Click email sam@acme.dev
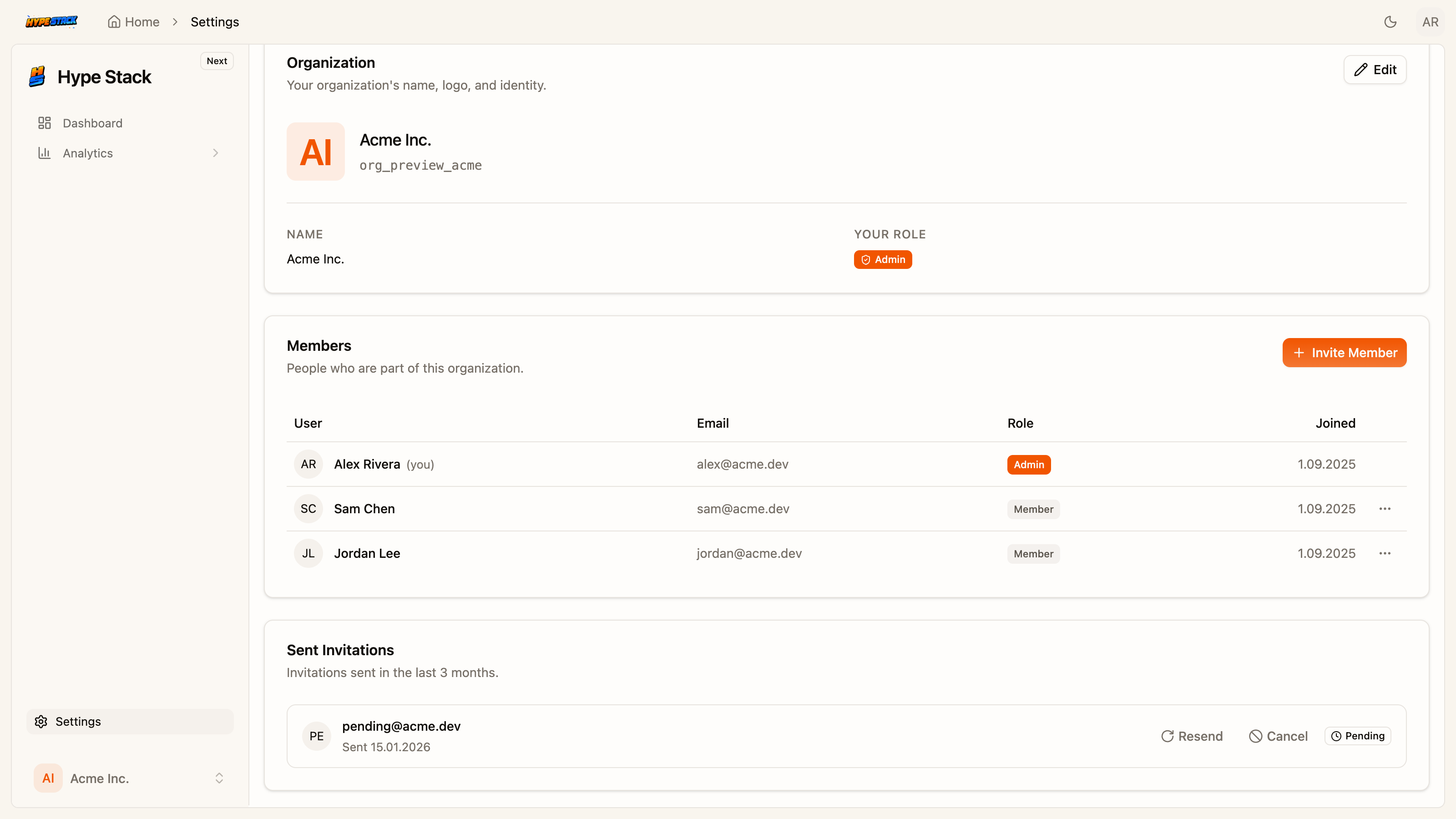The width and height of the screenshot is (1456, 819). tap(743, 508)
